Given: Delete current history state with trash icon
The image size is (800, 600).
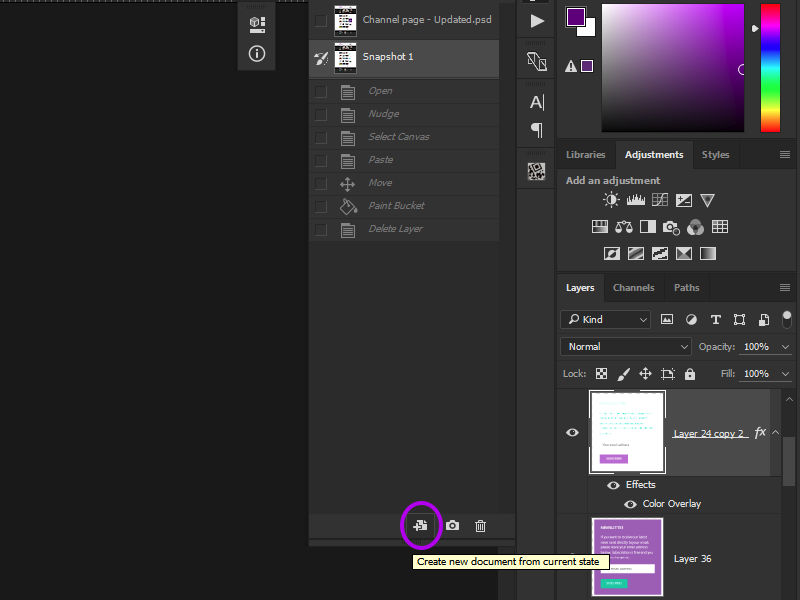Looking at the screenshot, I should tap(480, 526).
